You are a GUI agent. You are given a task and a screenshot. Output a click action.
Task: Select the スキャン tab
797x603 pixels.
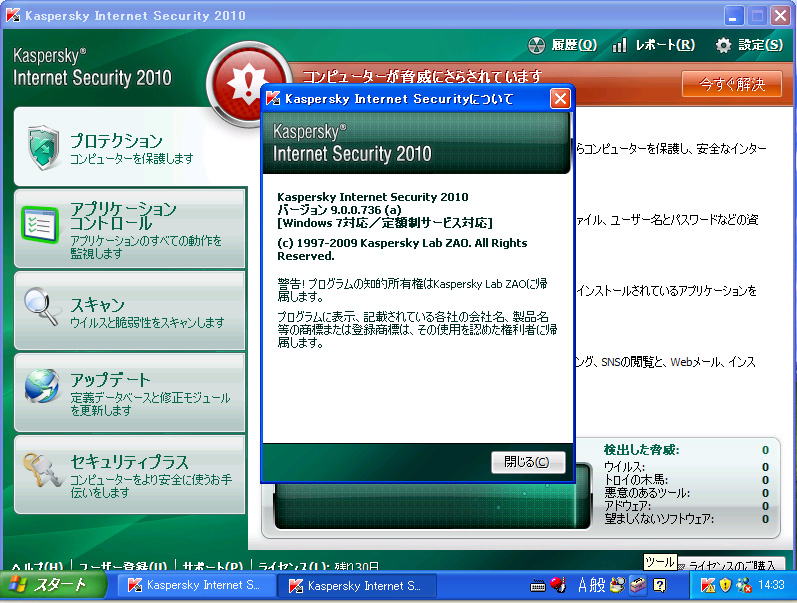(130, 310)
